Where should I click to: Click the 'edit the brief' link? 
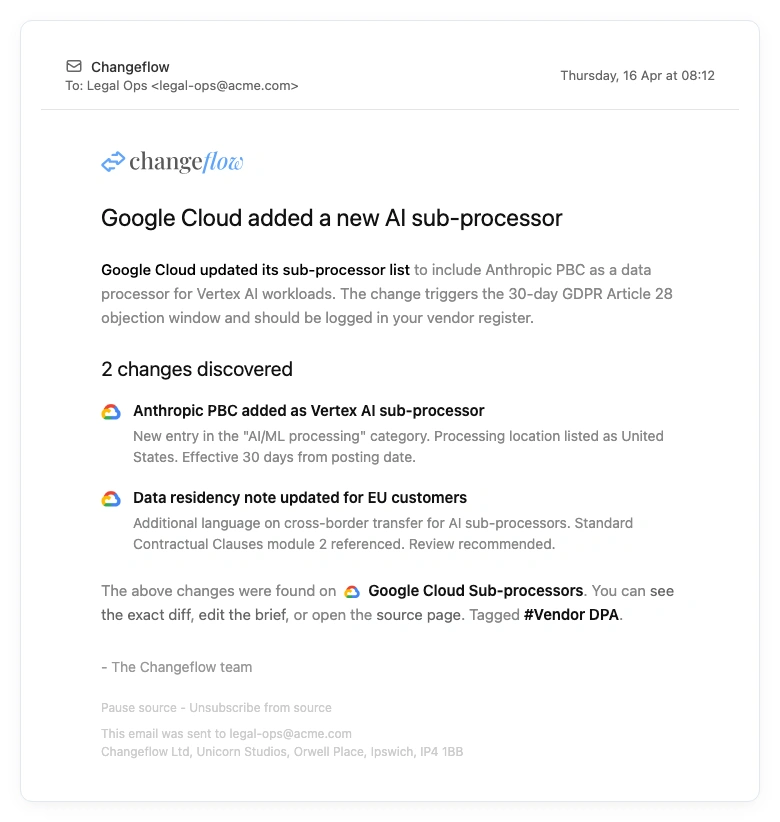pos(243,615)
